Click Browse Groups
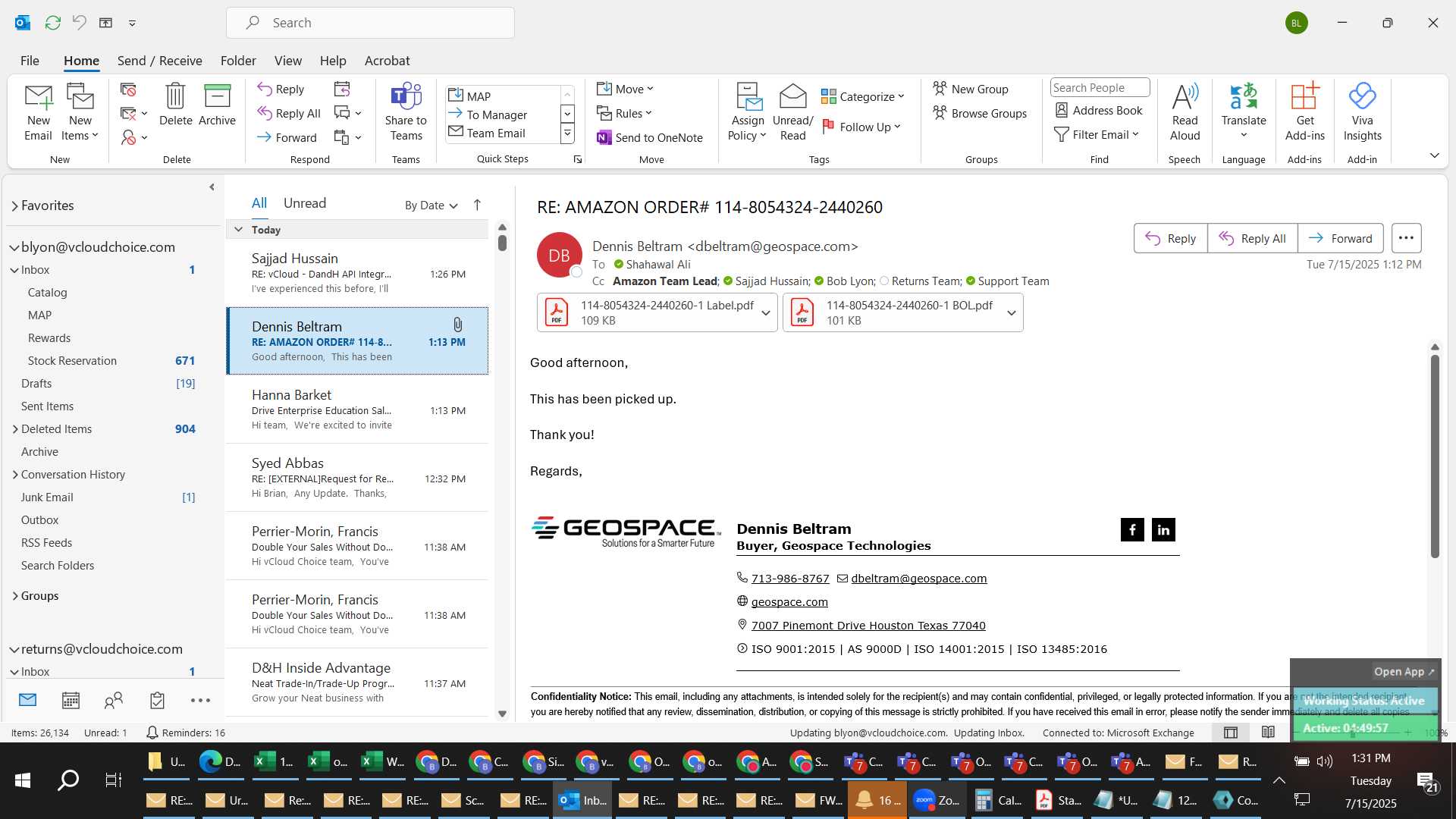This screenshot has width=1456, height=819. 980,113
